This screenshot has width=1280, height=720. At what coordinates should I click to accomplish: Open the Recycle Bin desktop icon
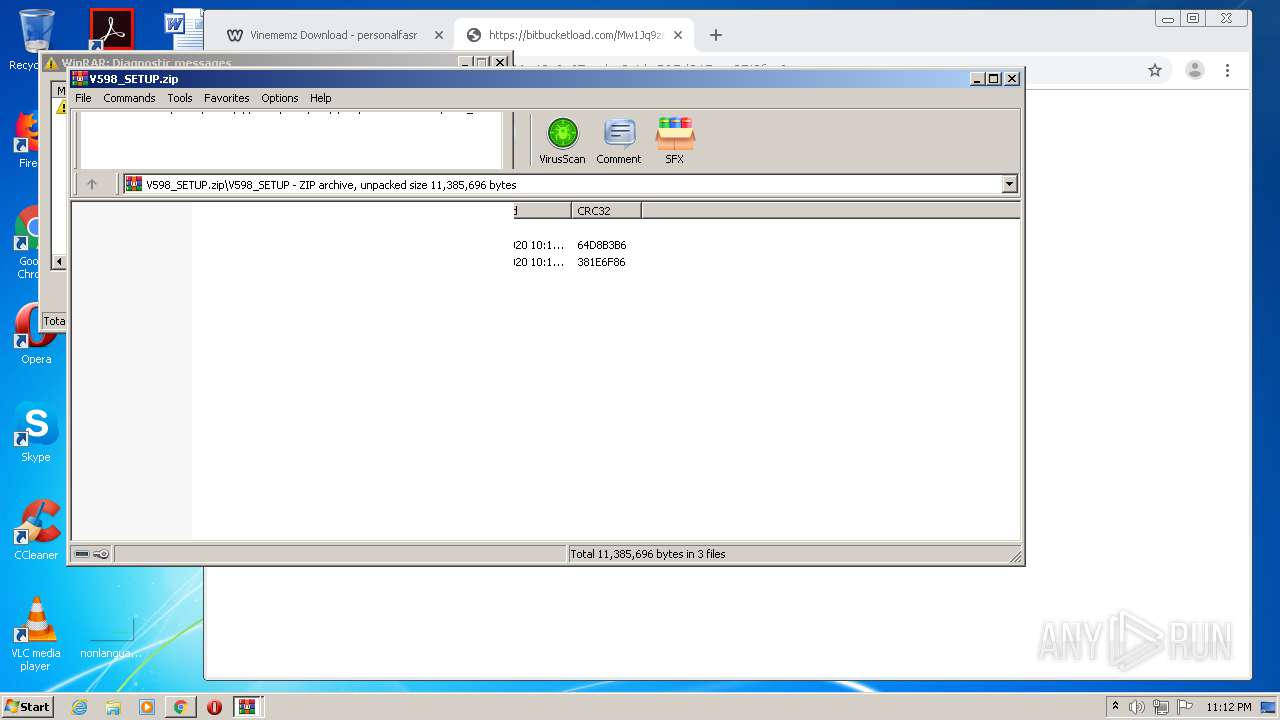tap(35, 40)
